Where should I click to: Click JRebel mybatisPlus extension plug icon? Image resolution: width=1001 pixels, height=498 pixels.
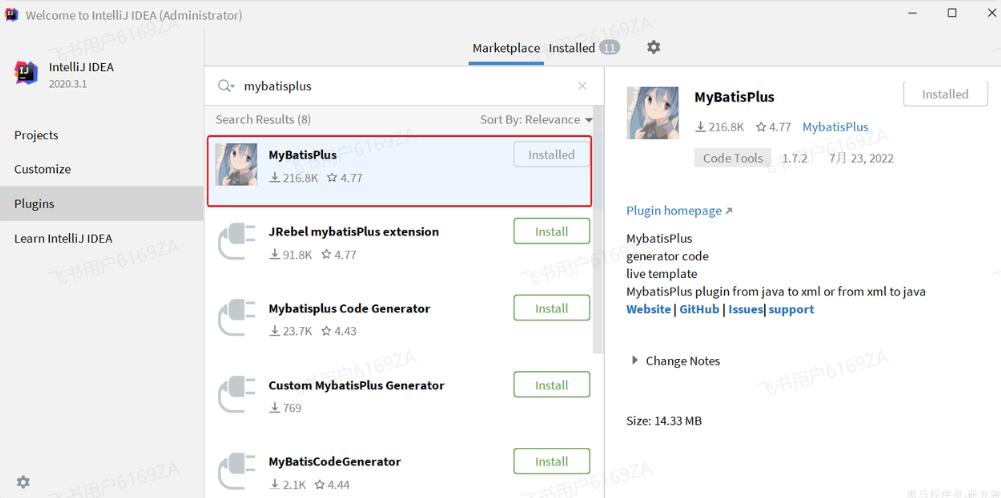coord(236,242)
